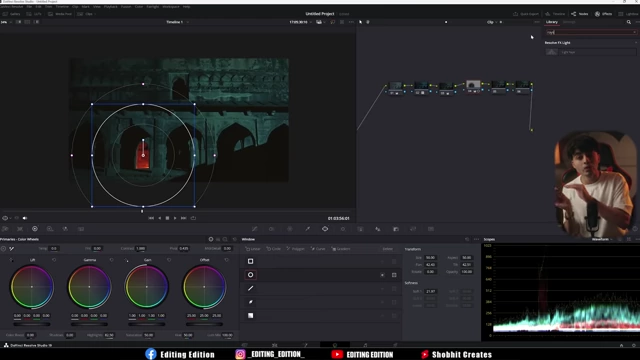Screen dimensions: 640x360
Task: Toggle the Nodes panel button
Action: point(580,14)
